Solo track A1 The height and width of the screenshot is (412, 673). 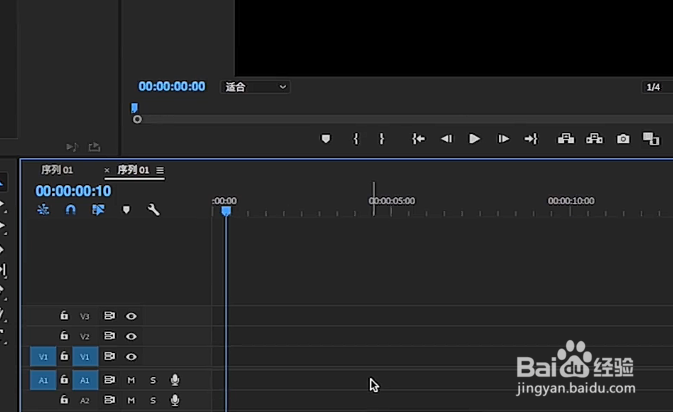point(153,380)
